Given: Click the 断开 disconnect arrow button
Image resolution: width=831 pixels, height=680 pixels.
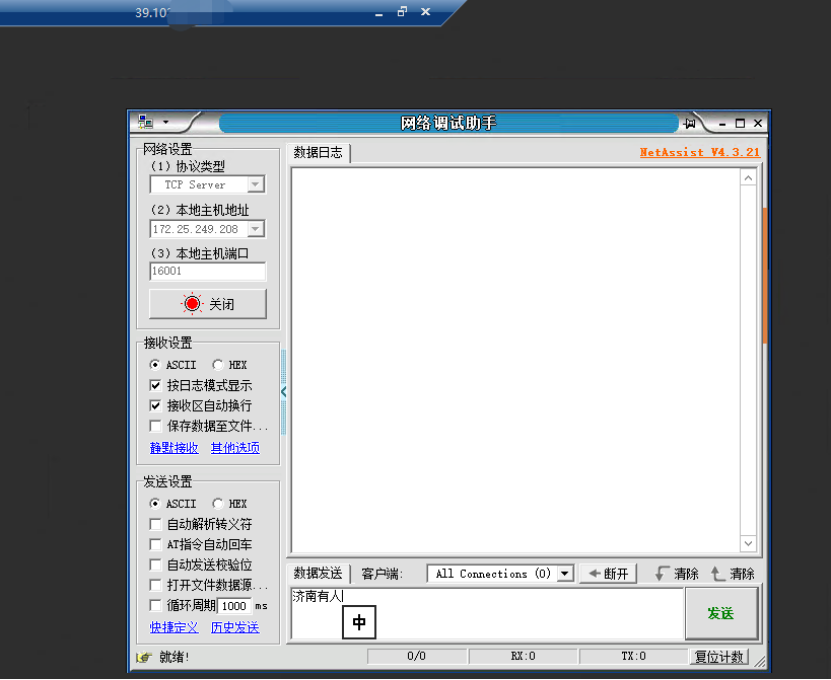Looking at the screenshot, I should tap(608, 574).
